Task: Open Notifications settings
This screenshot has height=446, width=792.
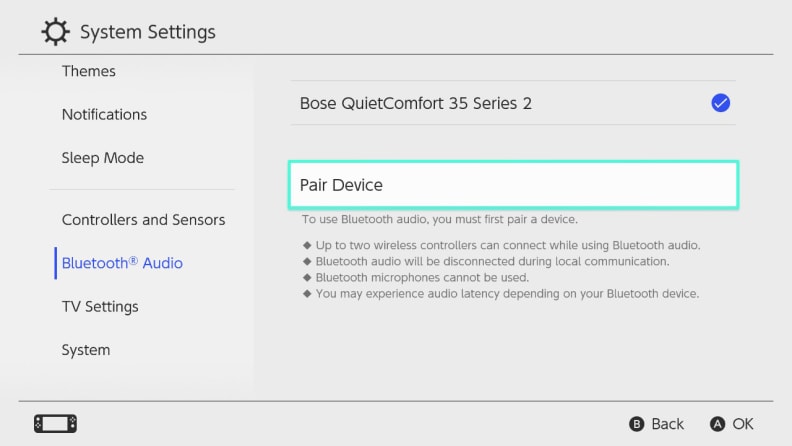Action: click(105, 115)
